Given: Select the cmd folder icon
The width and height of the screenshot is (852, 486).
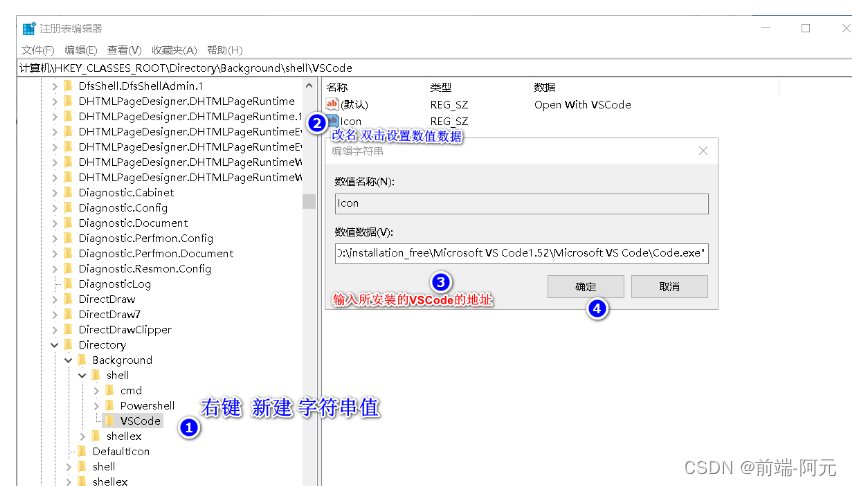Looking at the screenshot, I should tap(109, 390).
